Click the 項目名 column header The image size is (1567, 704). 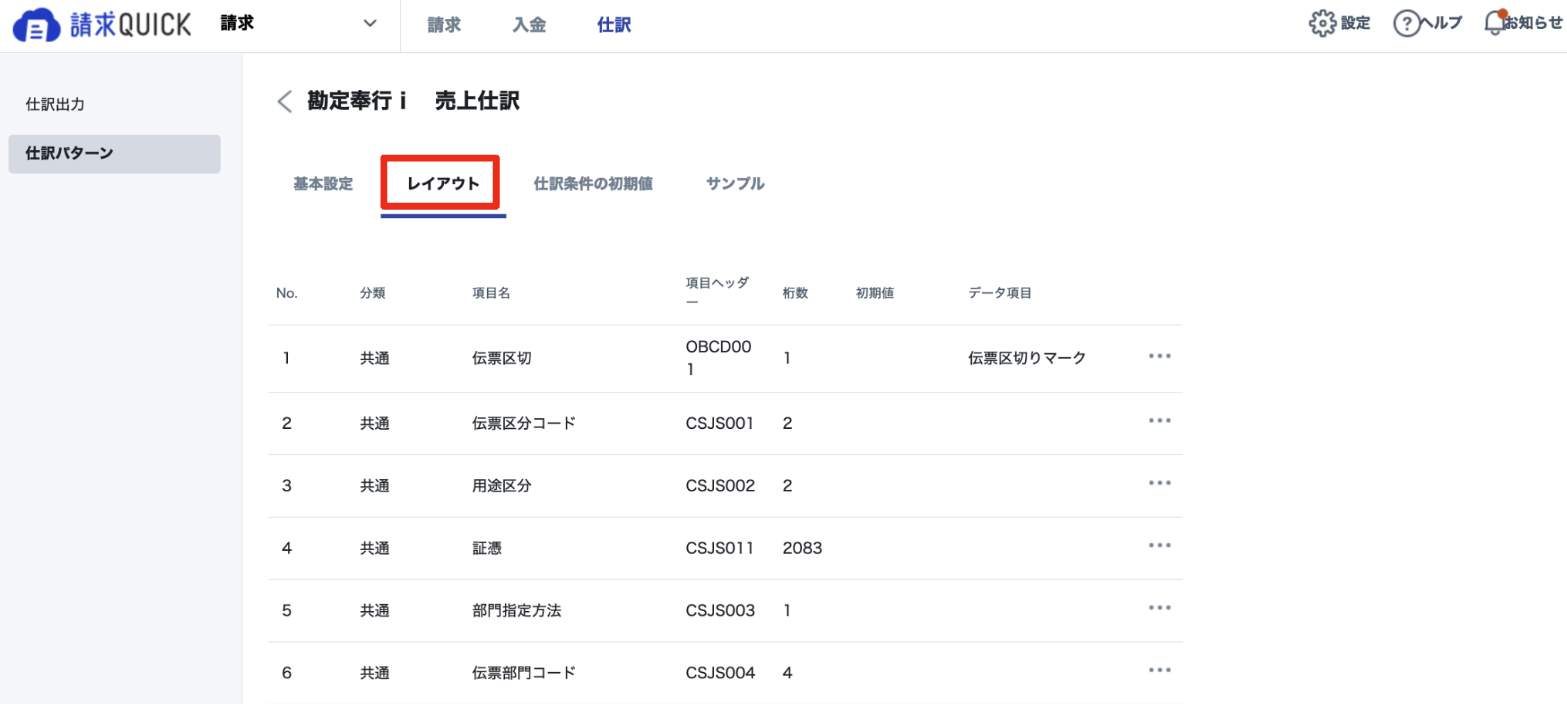492,293
